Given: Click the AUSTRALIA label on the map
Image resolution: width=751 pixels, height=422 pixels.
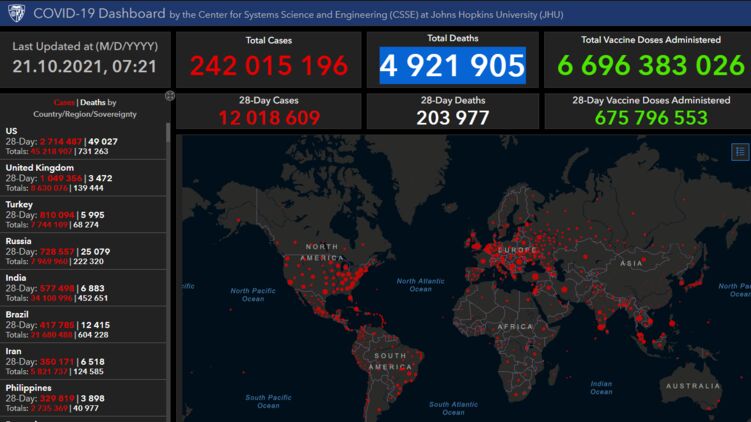Looking at the screenshot, I should click(694, 386).
